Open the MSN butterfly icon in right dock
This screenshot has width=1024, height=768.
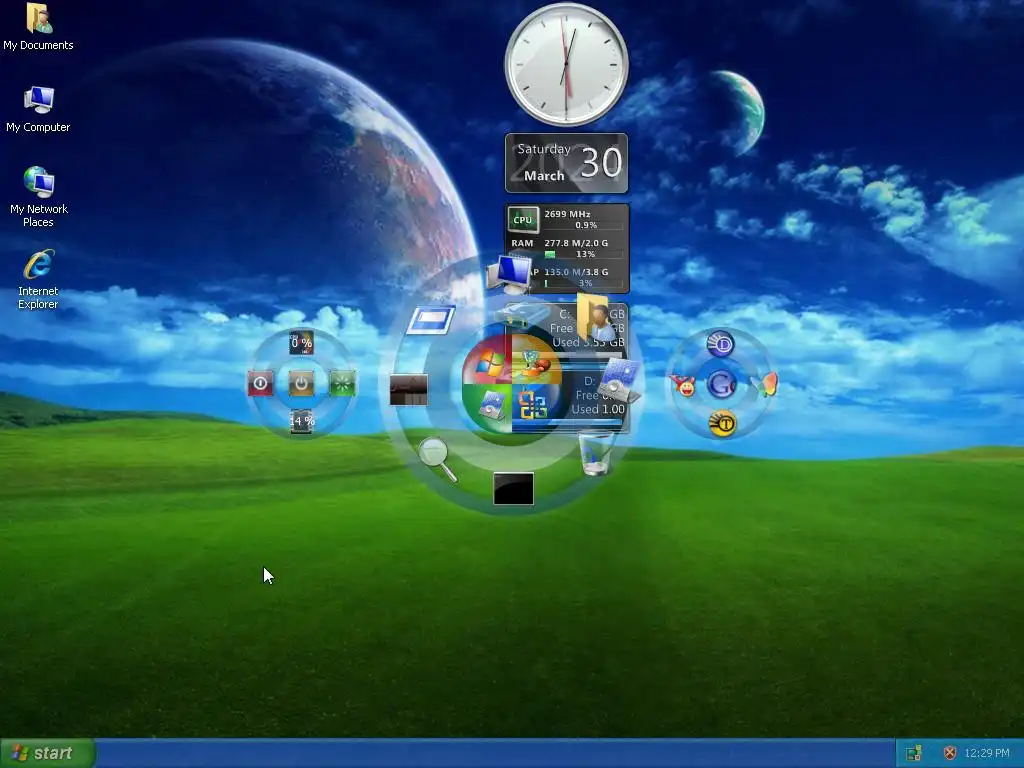click(764, 385)
